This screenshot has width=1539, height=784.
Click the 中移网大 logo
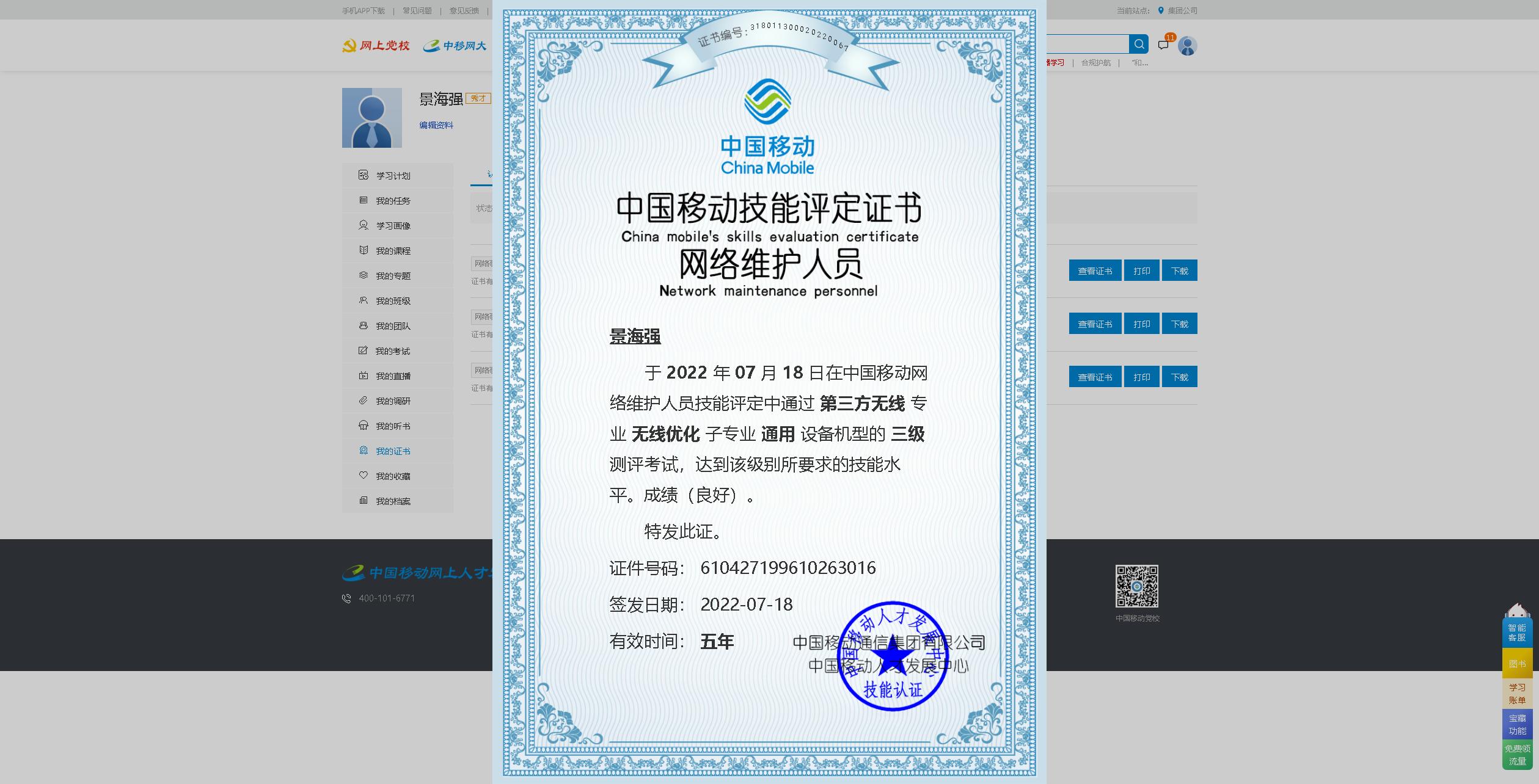coord(455,46)
